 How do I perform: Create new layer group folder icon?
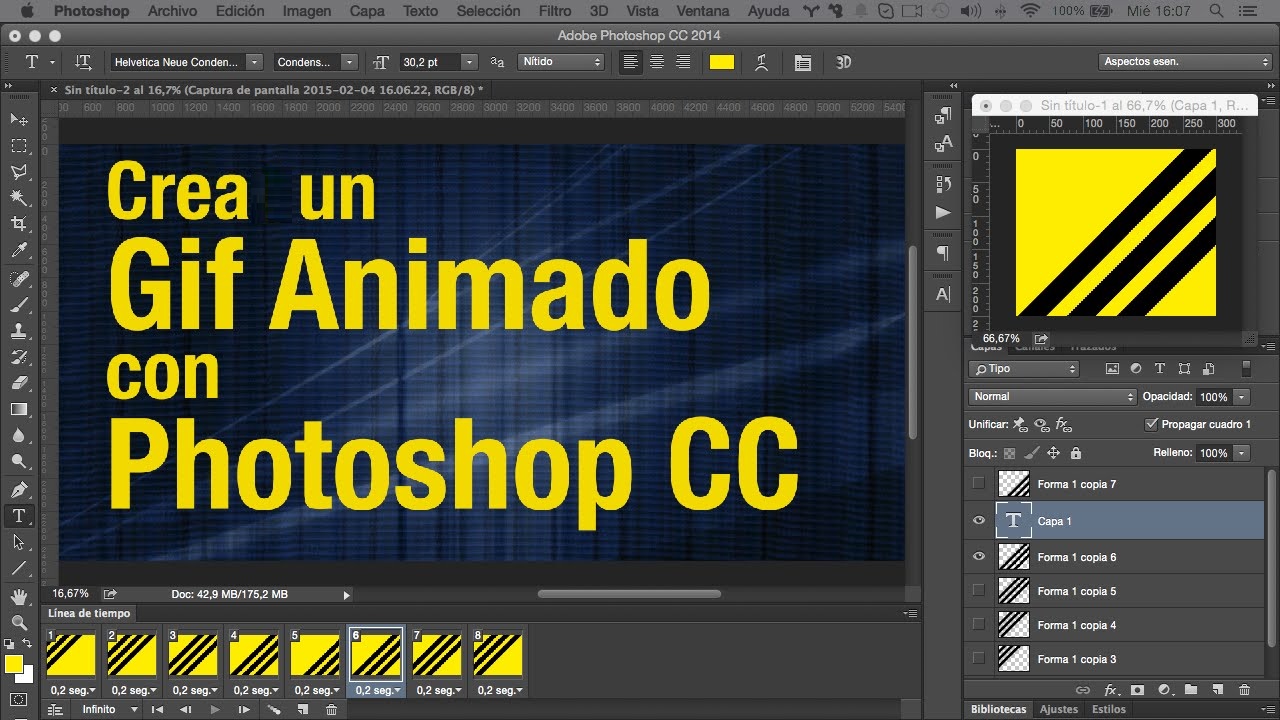1190,690
